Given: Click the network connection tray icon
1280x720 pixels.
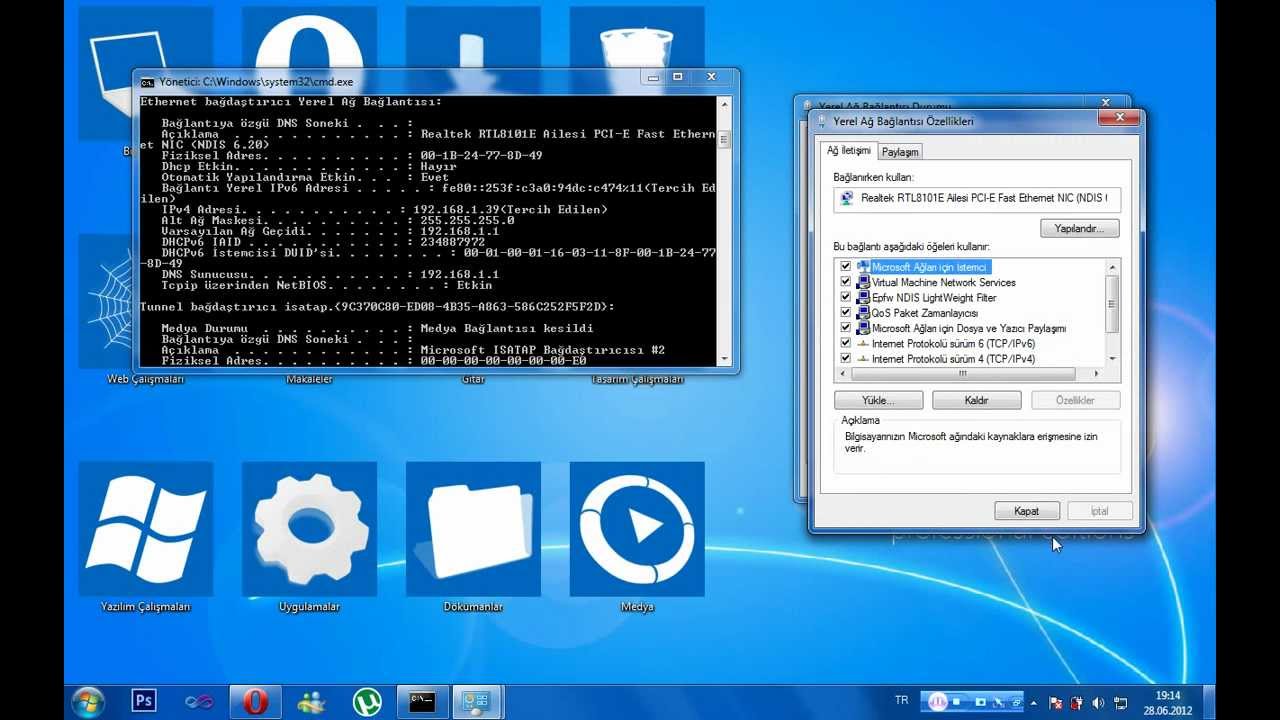Looking at the screenshot, I should point(1121,703).
